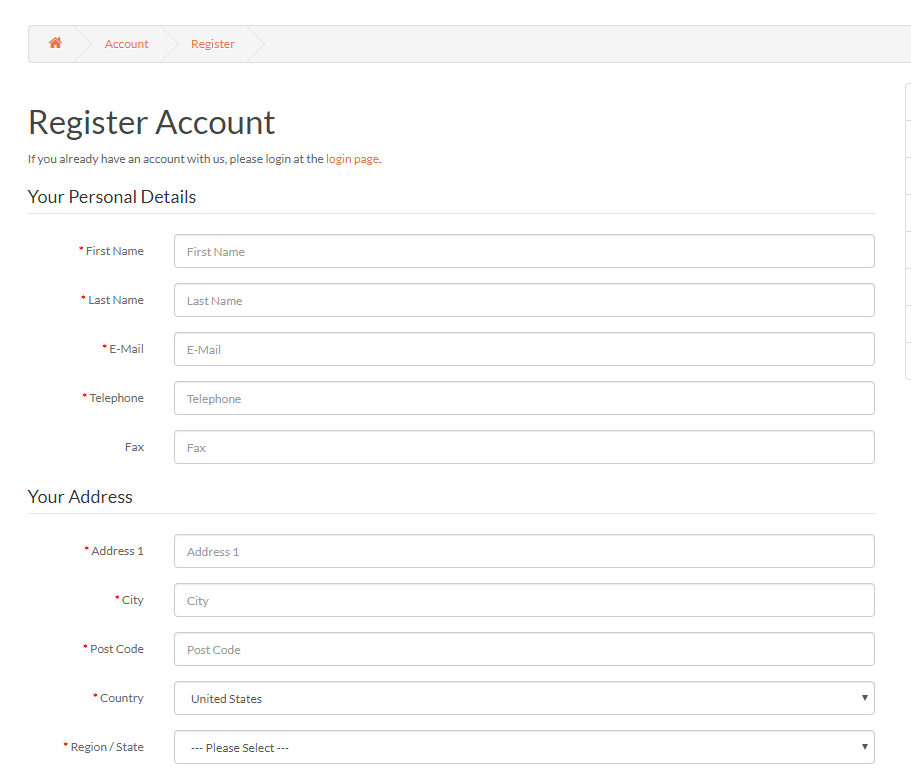The image size is (911, 784).
Task: Click the Register Account heading
Action: coord(151,123)
